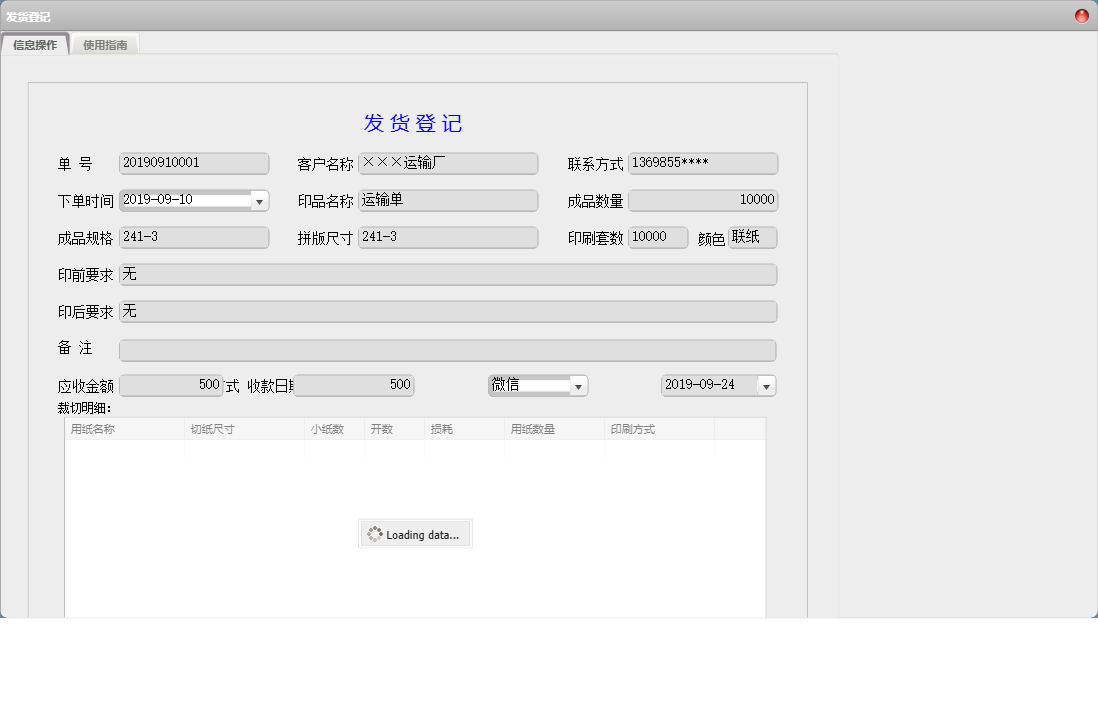
Task: Select the 信息操作 tab
Action: point(36,44)
